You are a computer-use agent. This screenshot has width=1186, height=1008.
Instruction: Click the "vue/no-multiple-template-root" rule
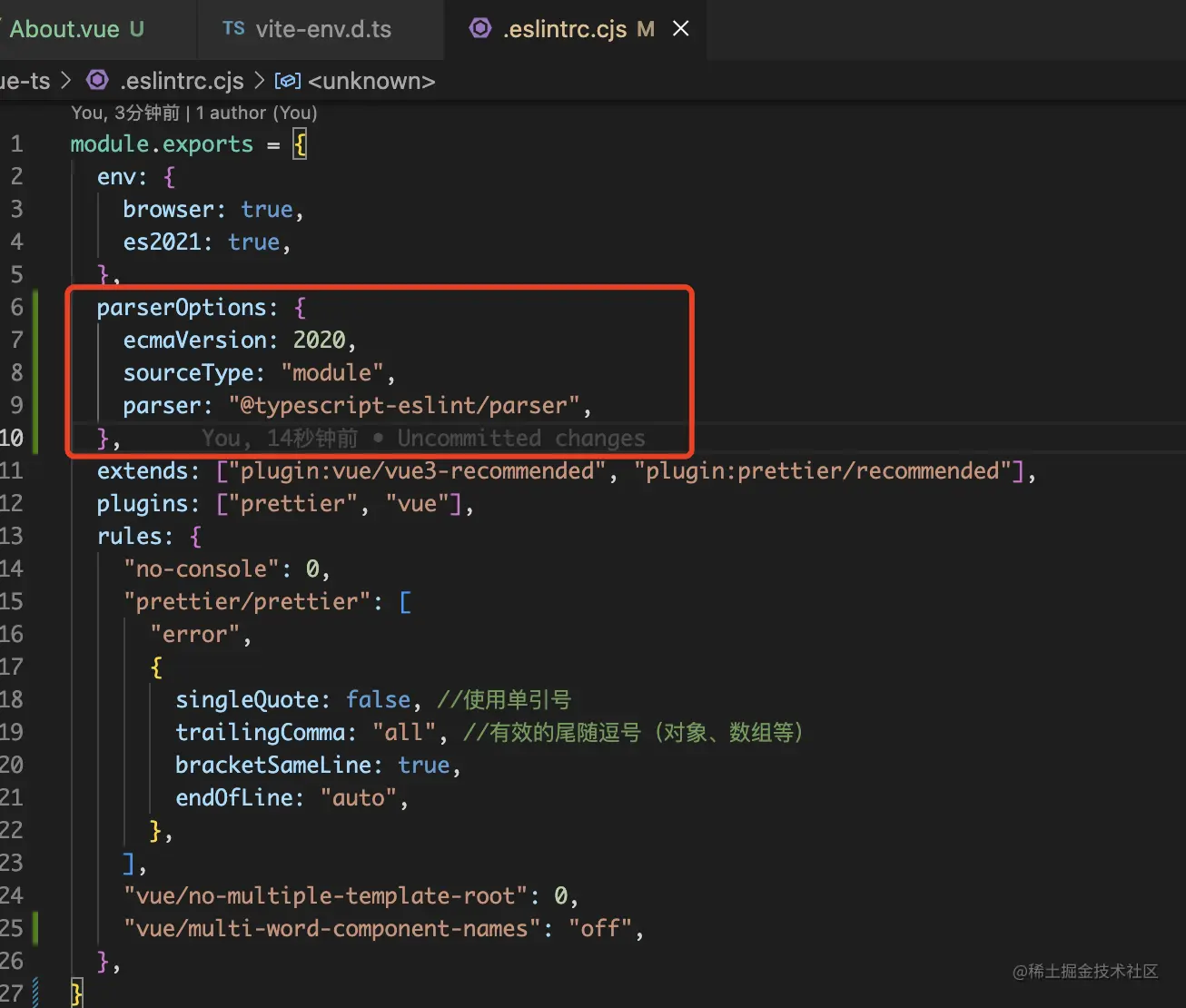pos(326,896)
